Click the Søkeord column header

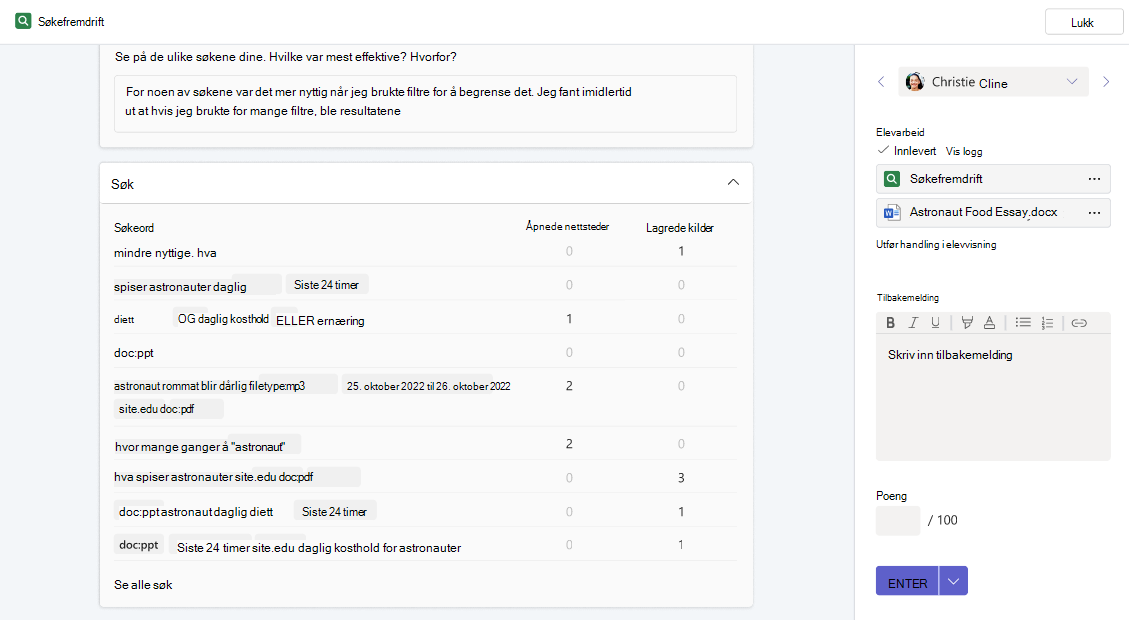(x=134, y=228)
